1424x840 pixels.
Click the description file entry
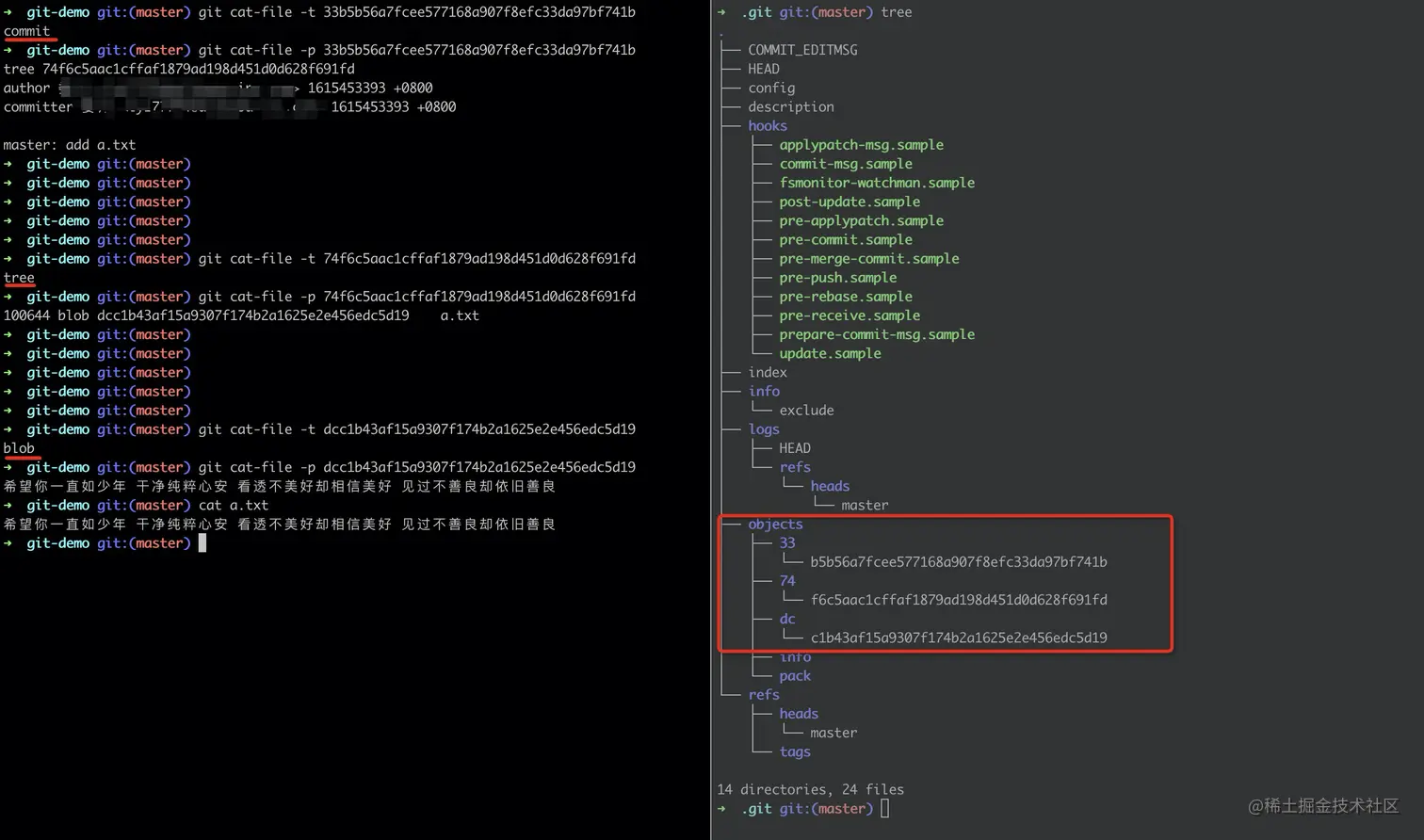click(791, 106)
